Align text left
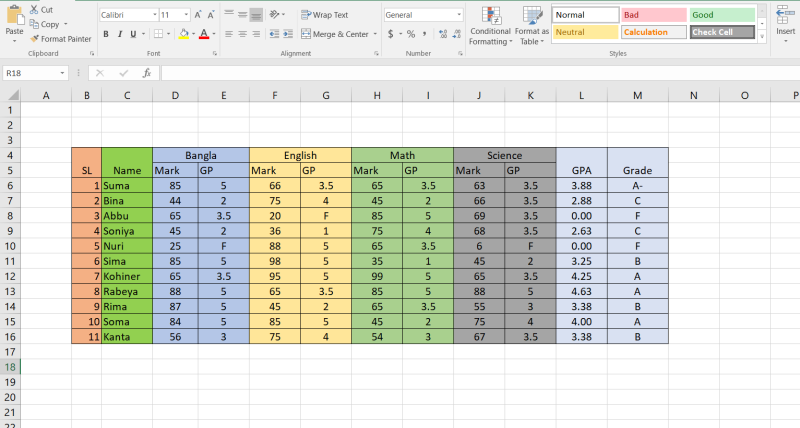 (x=229, y=34)
